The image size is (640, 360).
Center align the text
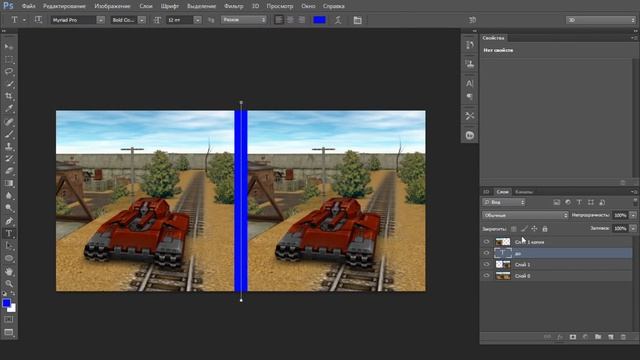pos(290,20)
